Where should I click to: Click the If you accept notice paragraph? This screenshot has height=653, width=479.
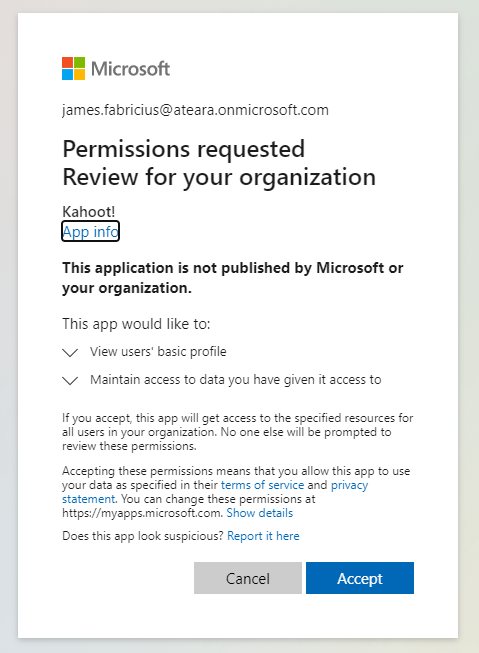point(237,432)
